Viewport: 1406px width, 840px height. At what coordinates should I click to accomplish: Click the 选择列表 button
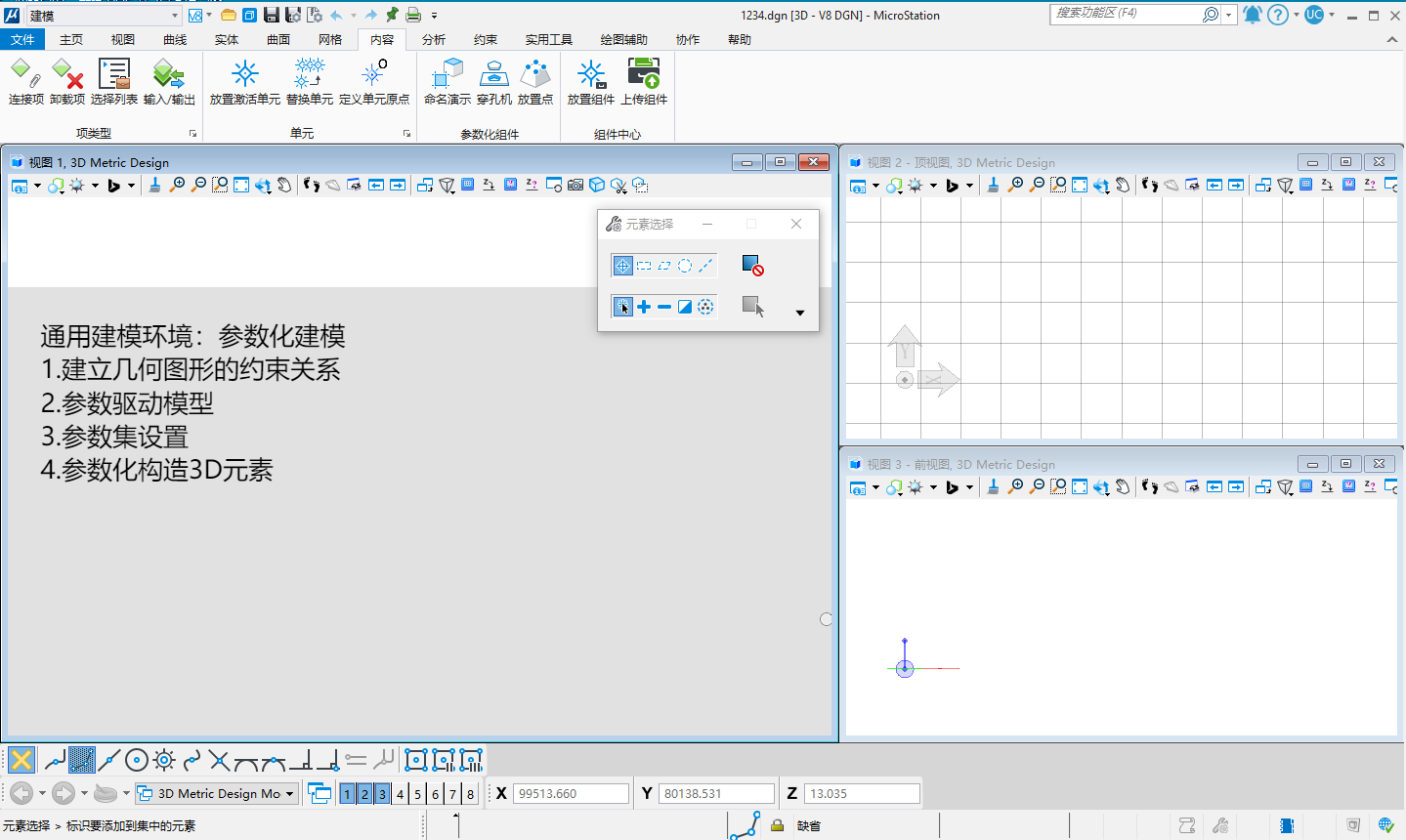(x=114, y=81)
